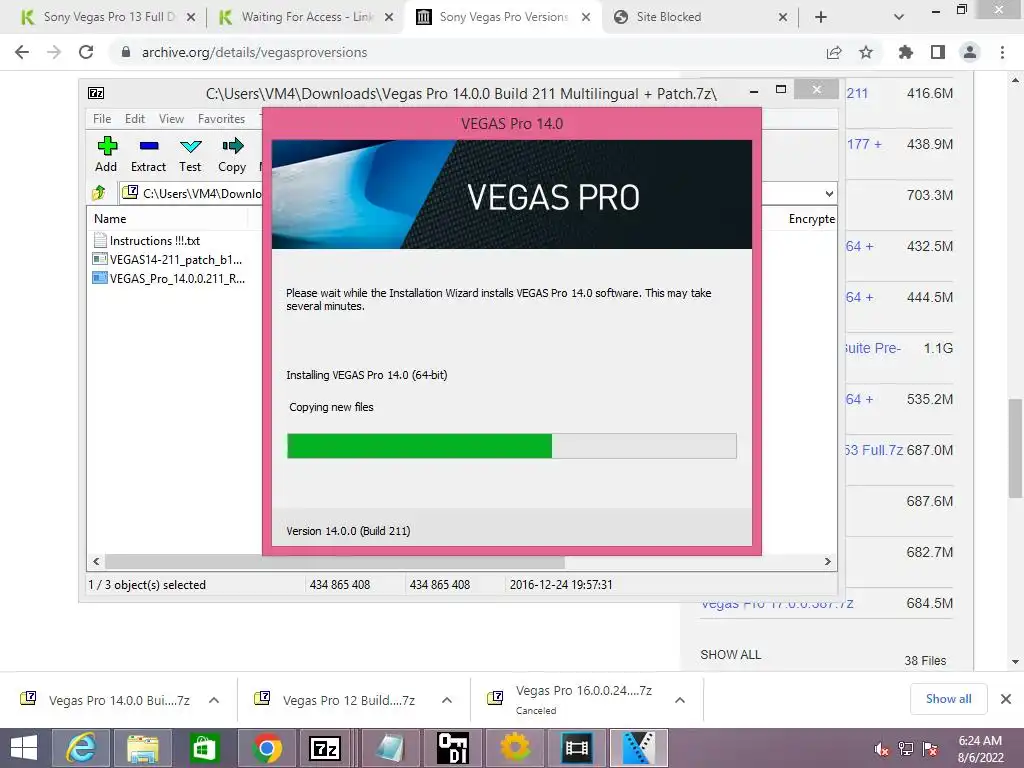Click the Encrypted column header
This screenshot has width=1024, height=768.
(811, 219)
